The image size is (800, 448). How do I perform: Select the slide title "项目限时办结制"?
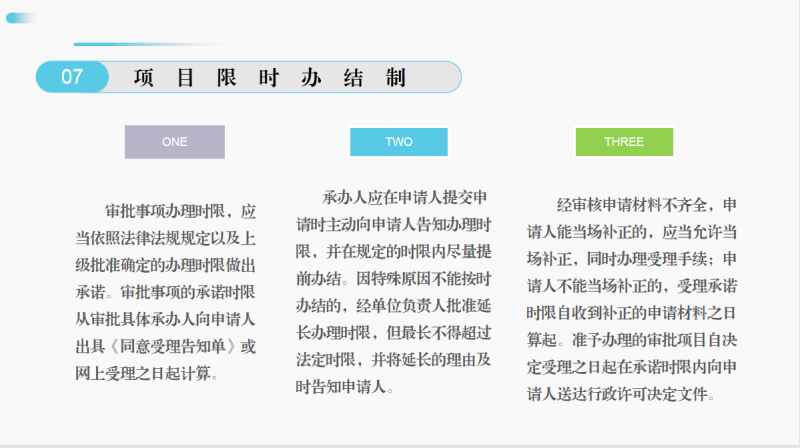tap(270, 77)
